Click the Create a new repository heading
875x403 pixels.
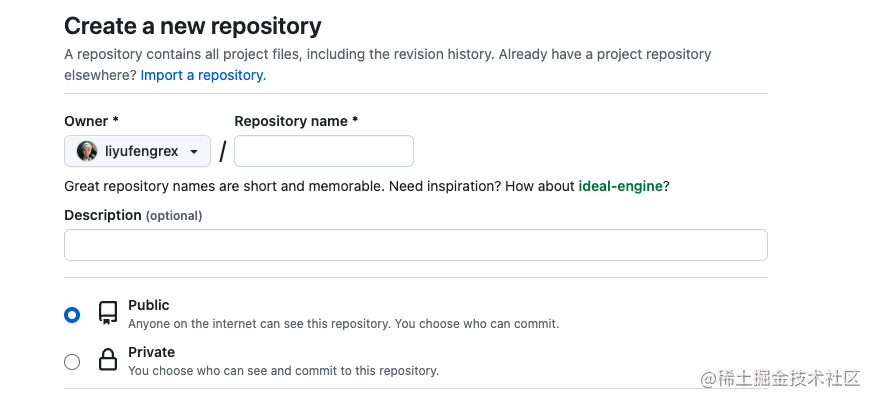(193, 26)
